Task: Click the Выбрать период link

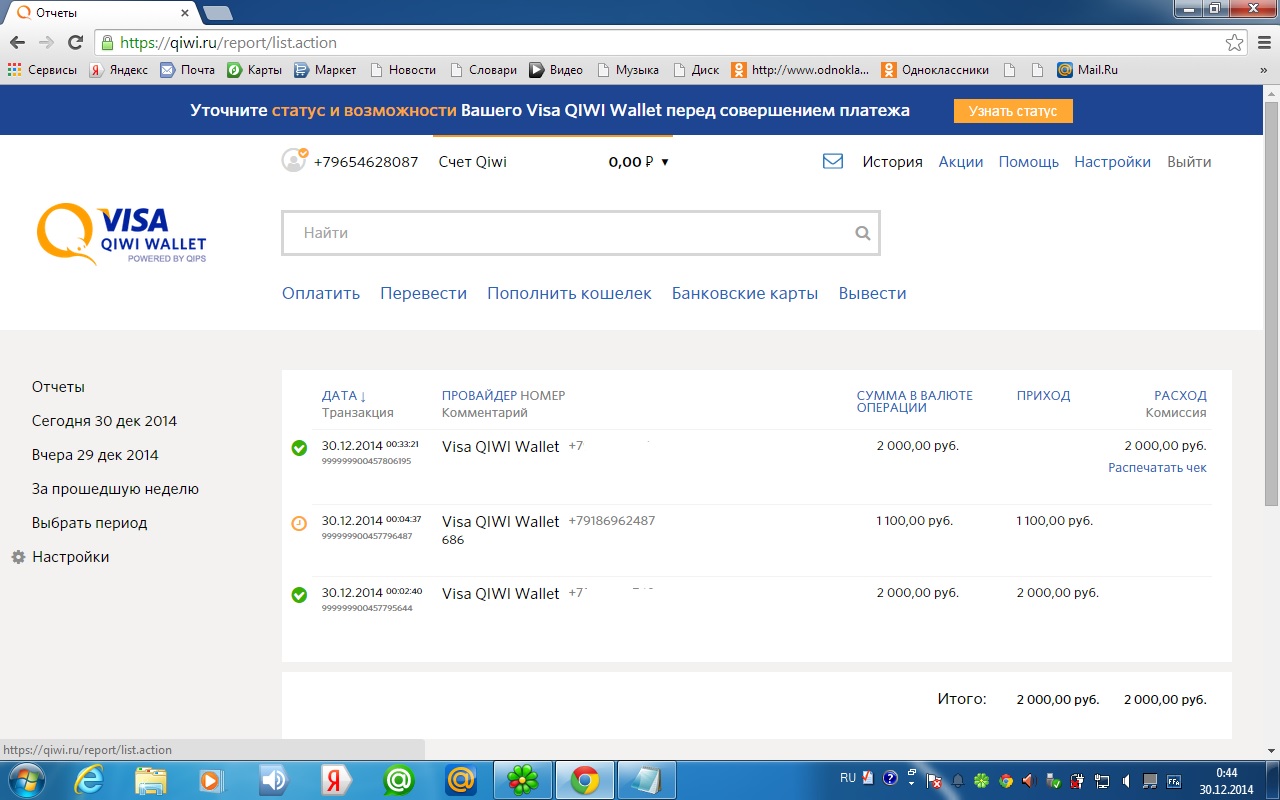Action: point(89,523)
